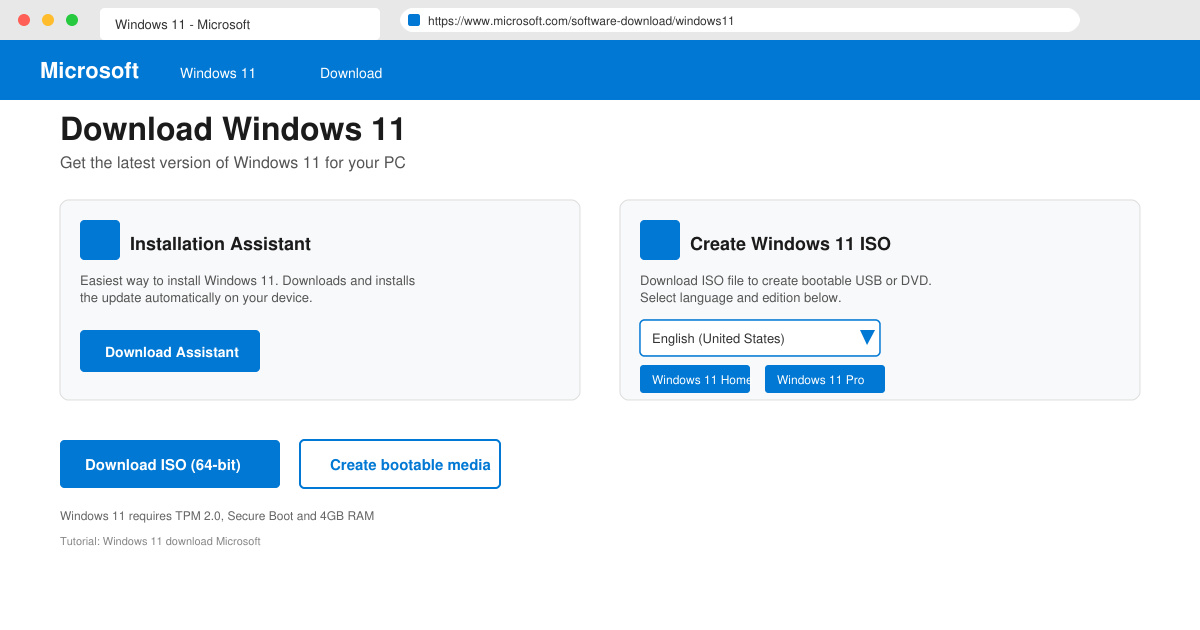Click the Tutorial: Windows 11 download Microsoft text
Viewport: 1200px width, 630px height.
point(160,541)
